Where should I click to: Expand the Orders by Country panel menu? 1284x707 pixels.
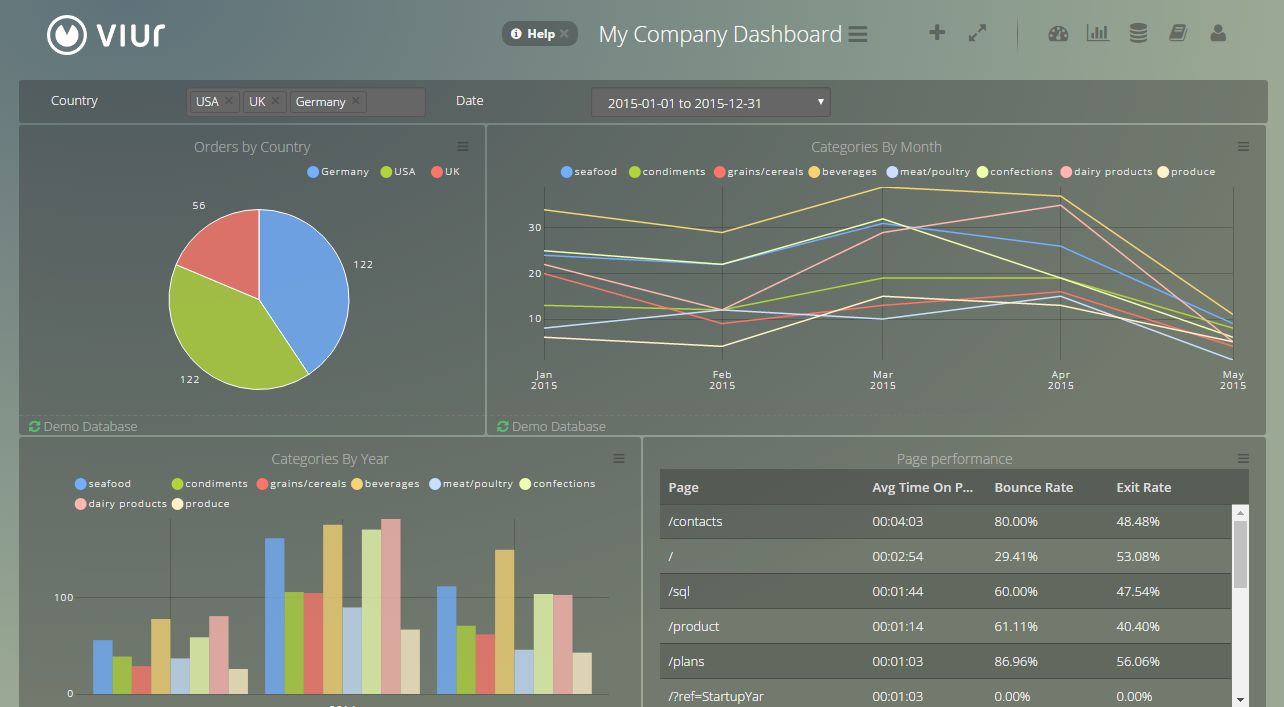(x=463, y=147)
